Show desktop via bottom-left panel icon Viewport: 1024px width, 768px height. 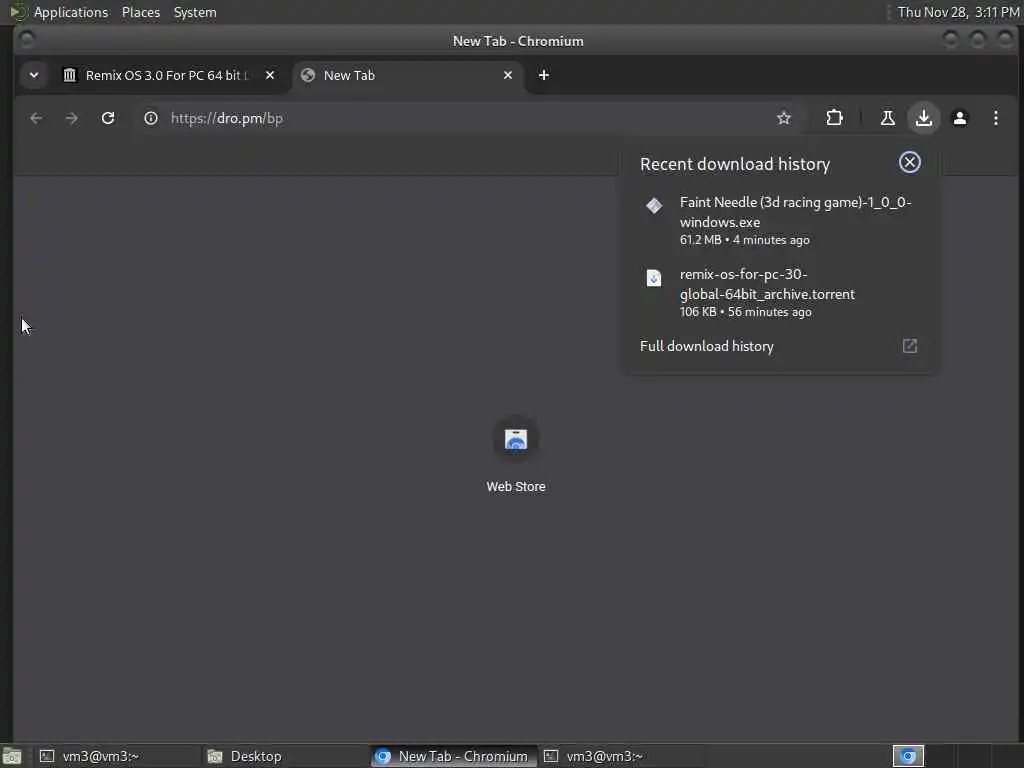click(12, 756)
